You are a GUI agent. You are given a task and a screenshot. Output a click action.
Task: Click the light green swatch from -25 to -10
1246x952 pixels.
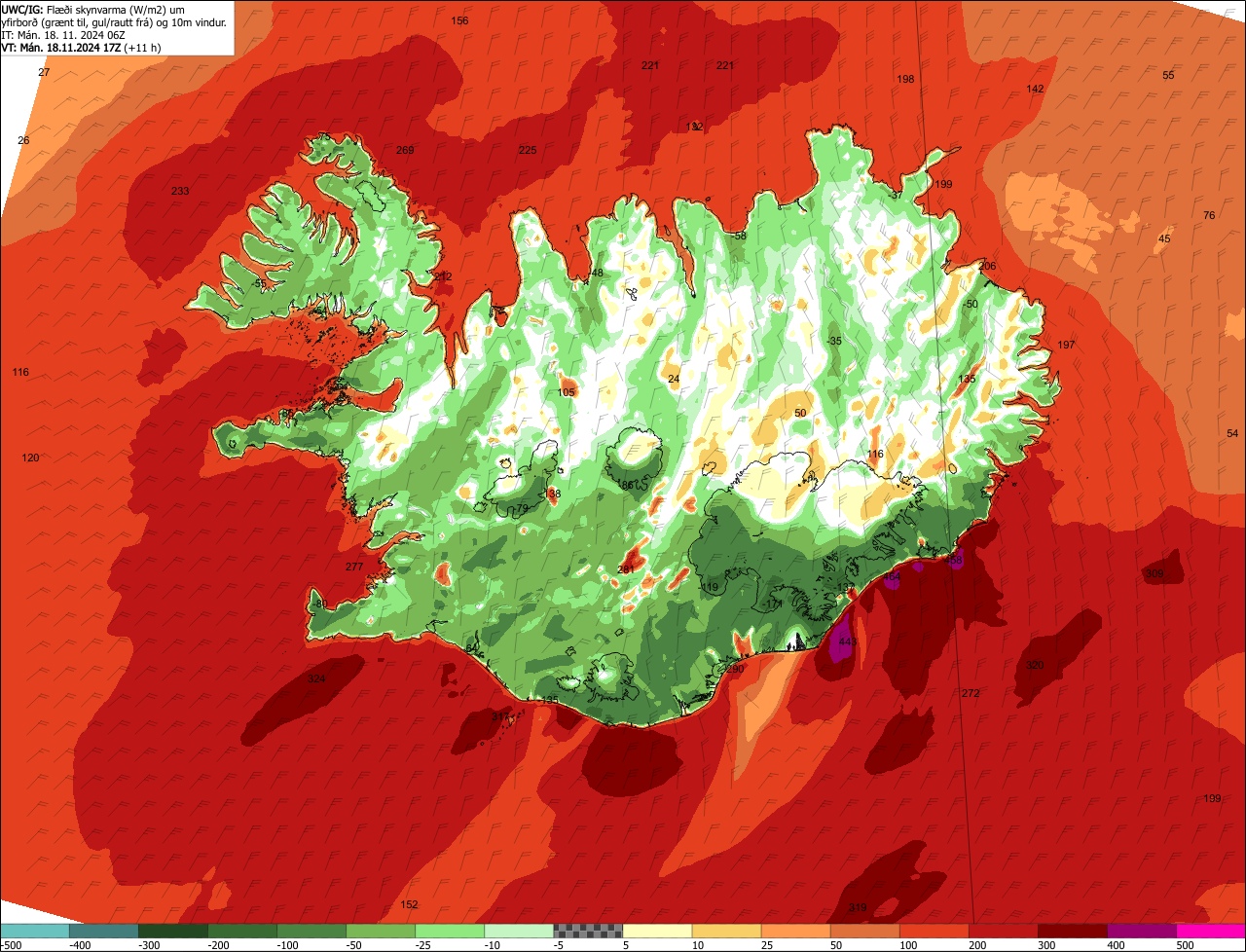coord(450,931)
